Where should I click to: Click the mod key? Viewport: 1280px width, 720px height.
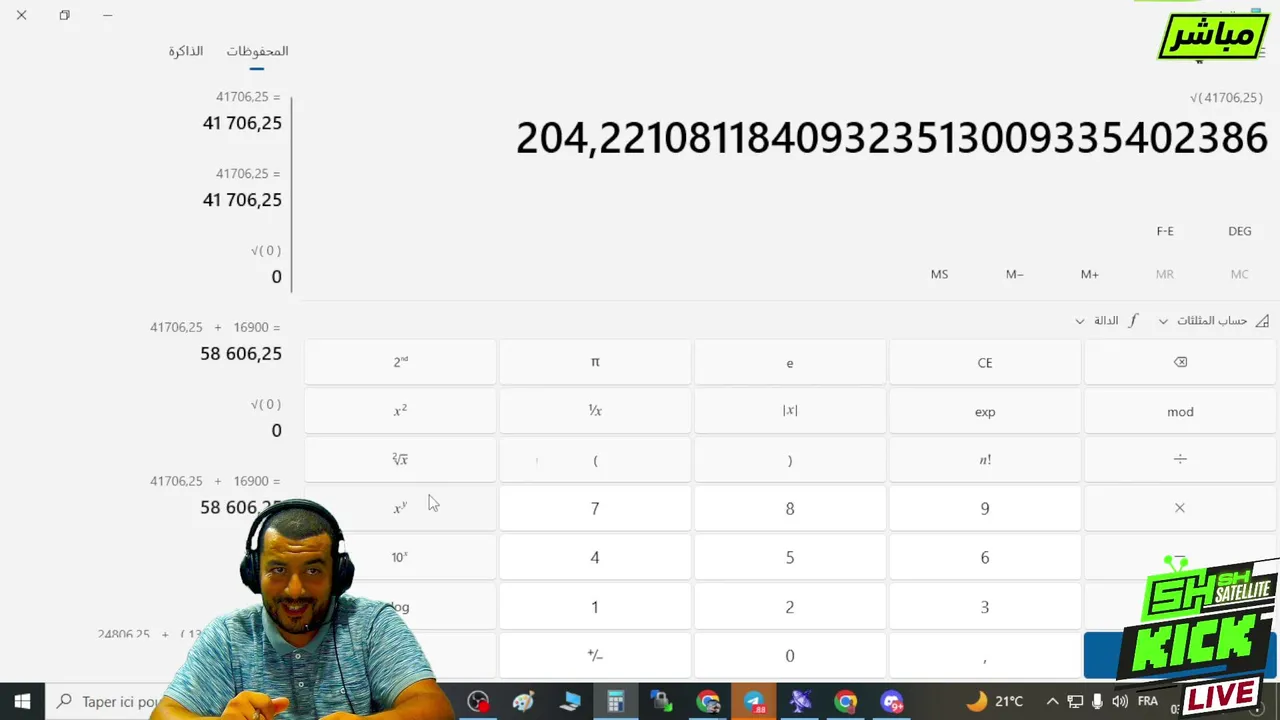click(1180, 411)
